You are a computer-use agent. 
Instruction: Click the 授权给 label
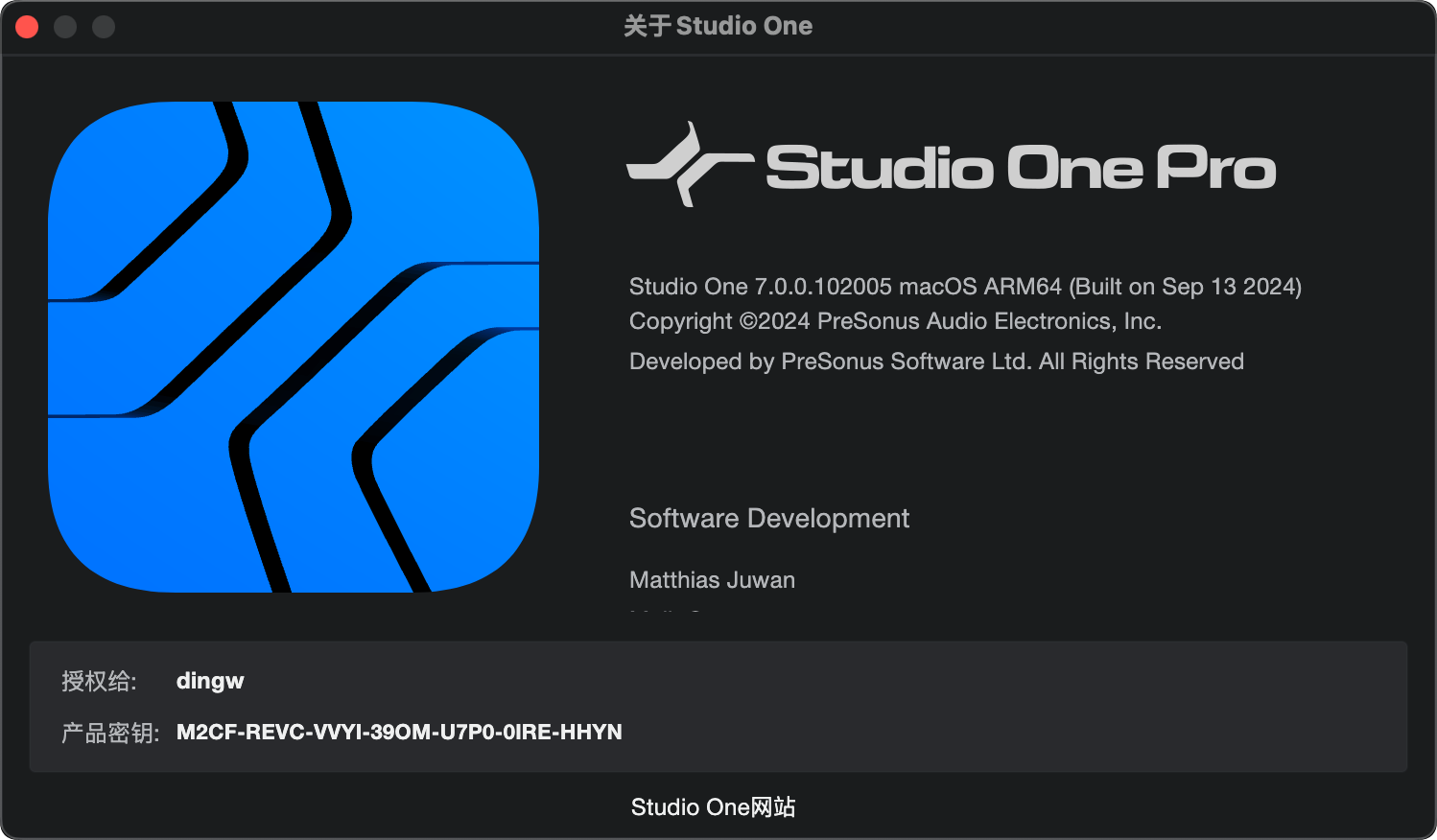[99, 681]
